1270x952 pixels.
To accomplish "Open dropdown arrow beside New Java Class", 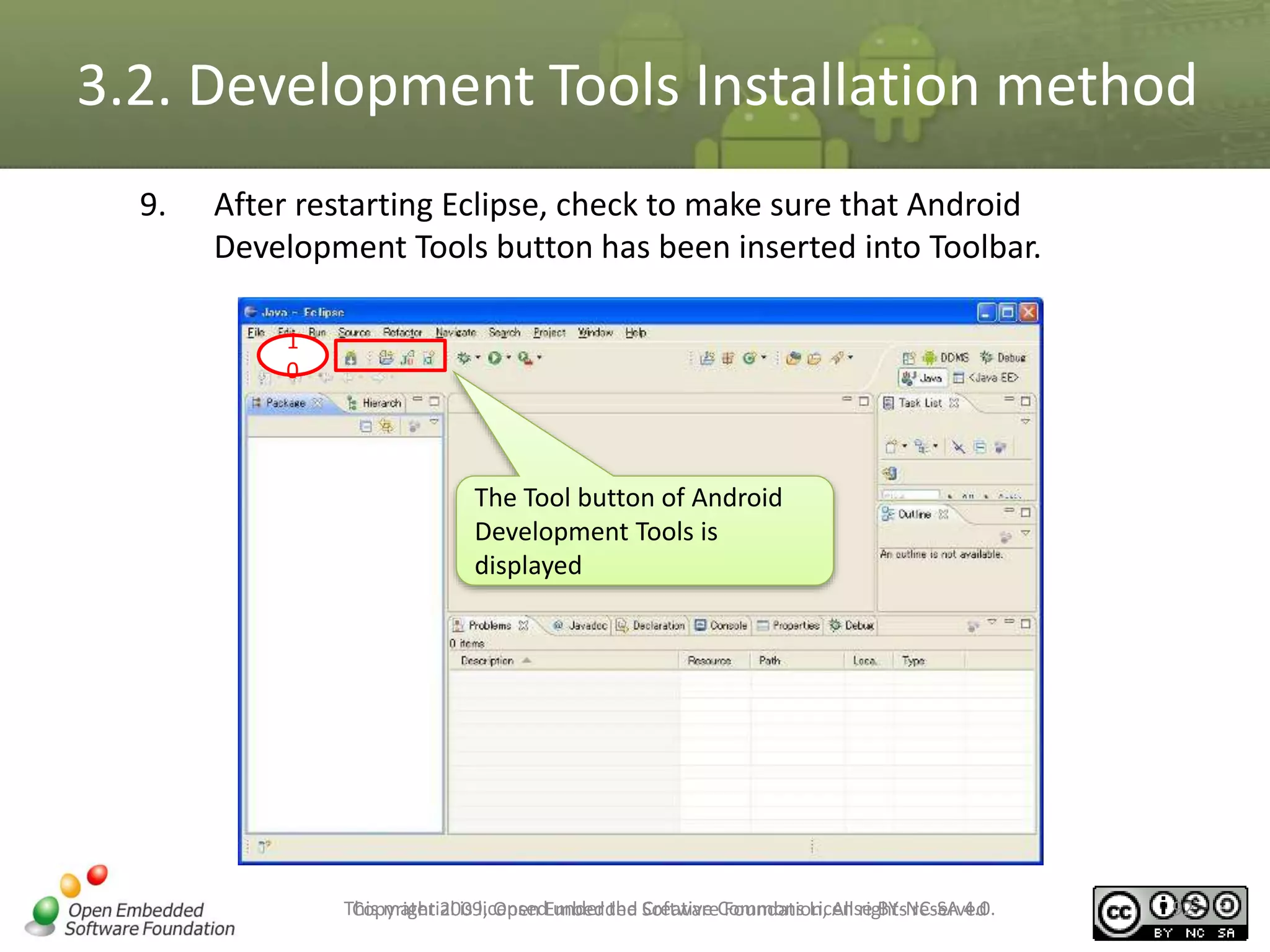I will pos(764,358).
